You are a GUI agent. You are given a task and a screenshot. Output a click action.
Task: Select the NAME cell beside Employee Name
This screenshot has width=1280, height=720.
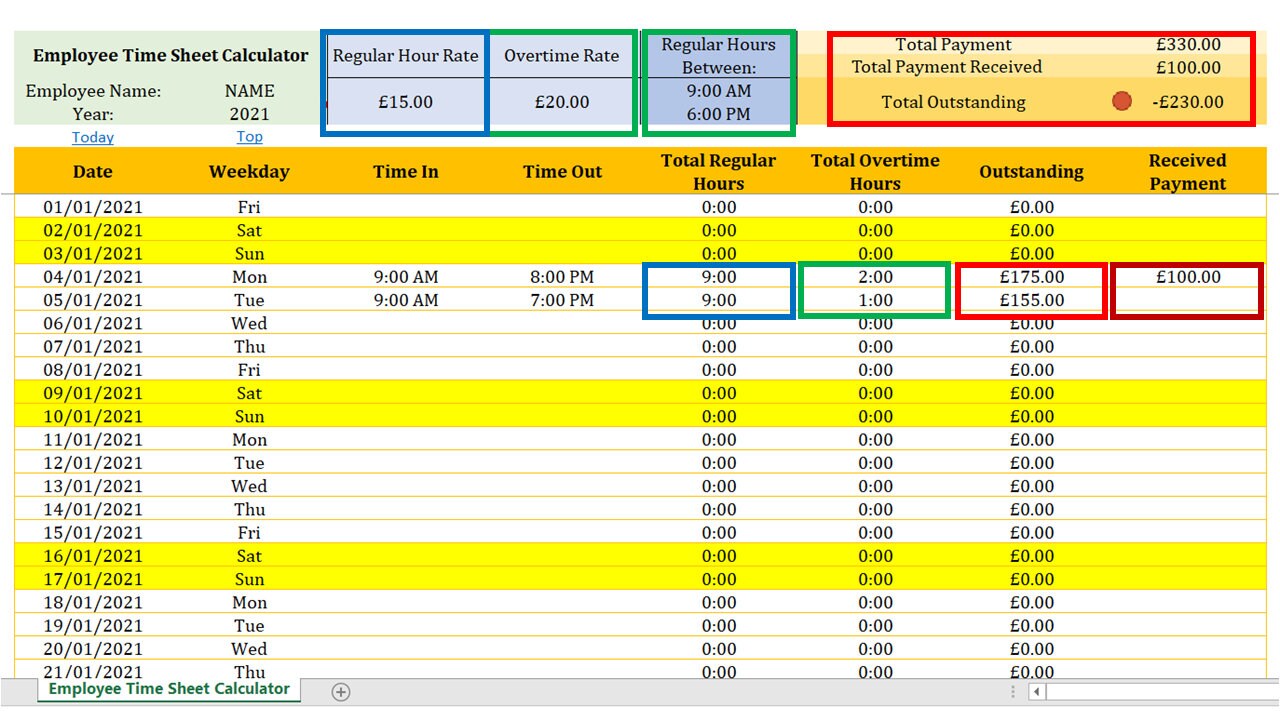coord(249,90)
